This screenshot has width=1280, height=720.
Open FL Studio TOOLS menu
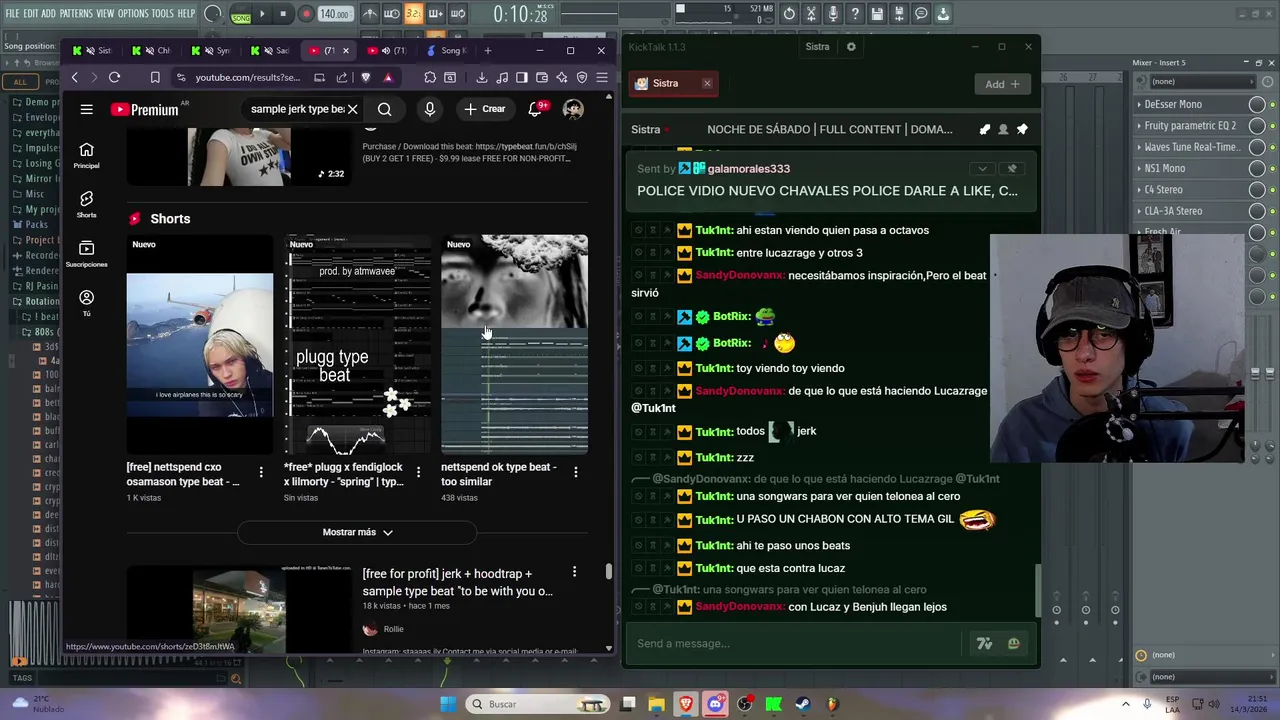click(162, 13)
